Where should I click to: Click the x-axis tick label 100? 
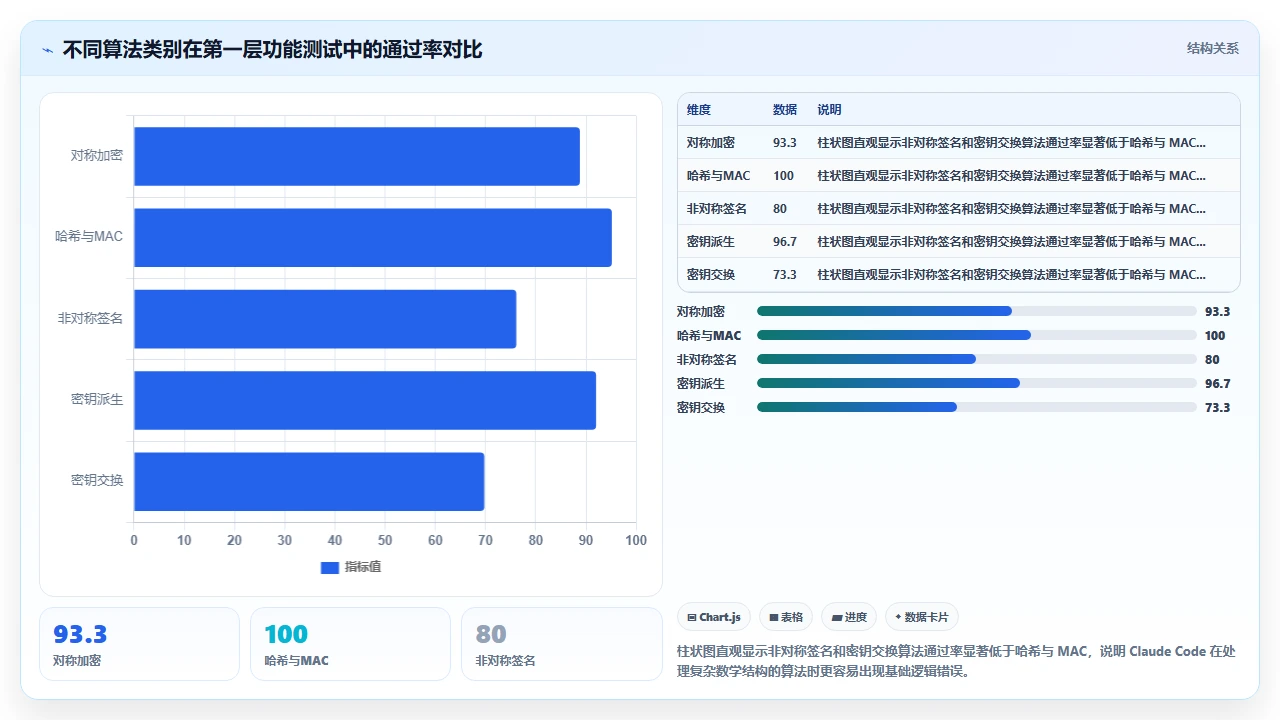636,540
